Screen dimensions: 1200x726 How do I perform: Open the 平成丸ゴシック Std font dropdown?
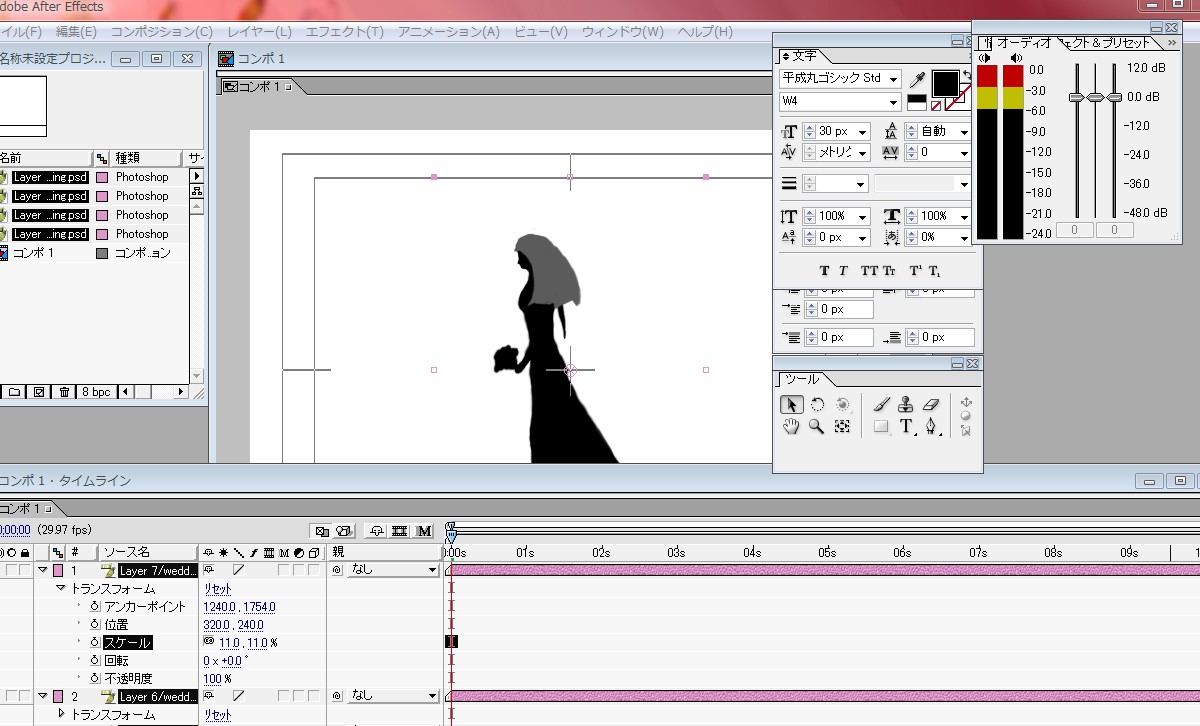(893, 79)
